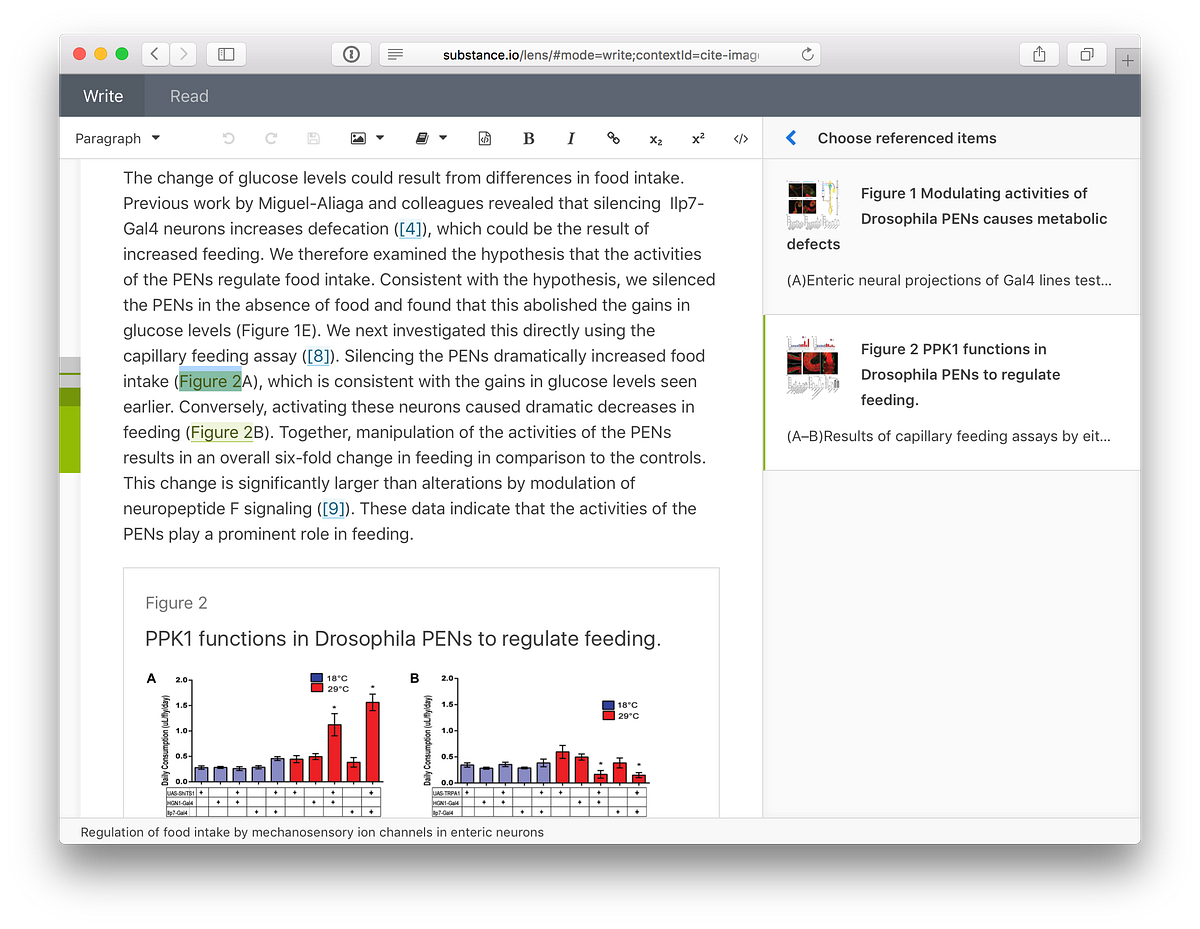This screenshot has width=1200, height=929.
Task: Click the Figure 2 label in figure box
Action: point(176,603)
